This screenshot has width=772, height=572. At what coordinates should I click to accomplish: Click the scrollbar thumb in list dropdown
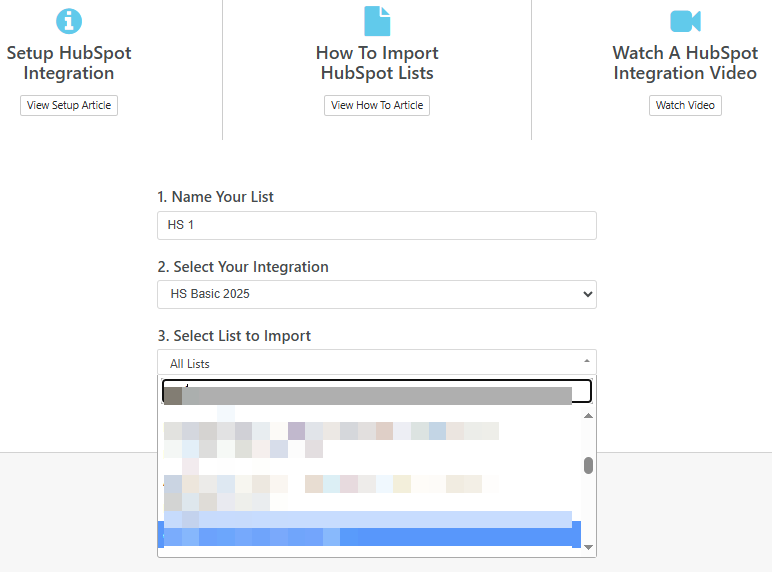pos(588,465)
